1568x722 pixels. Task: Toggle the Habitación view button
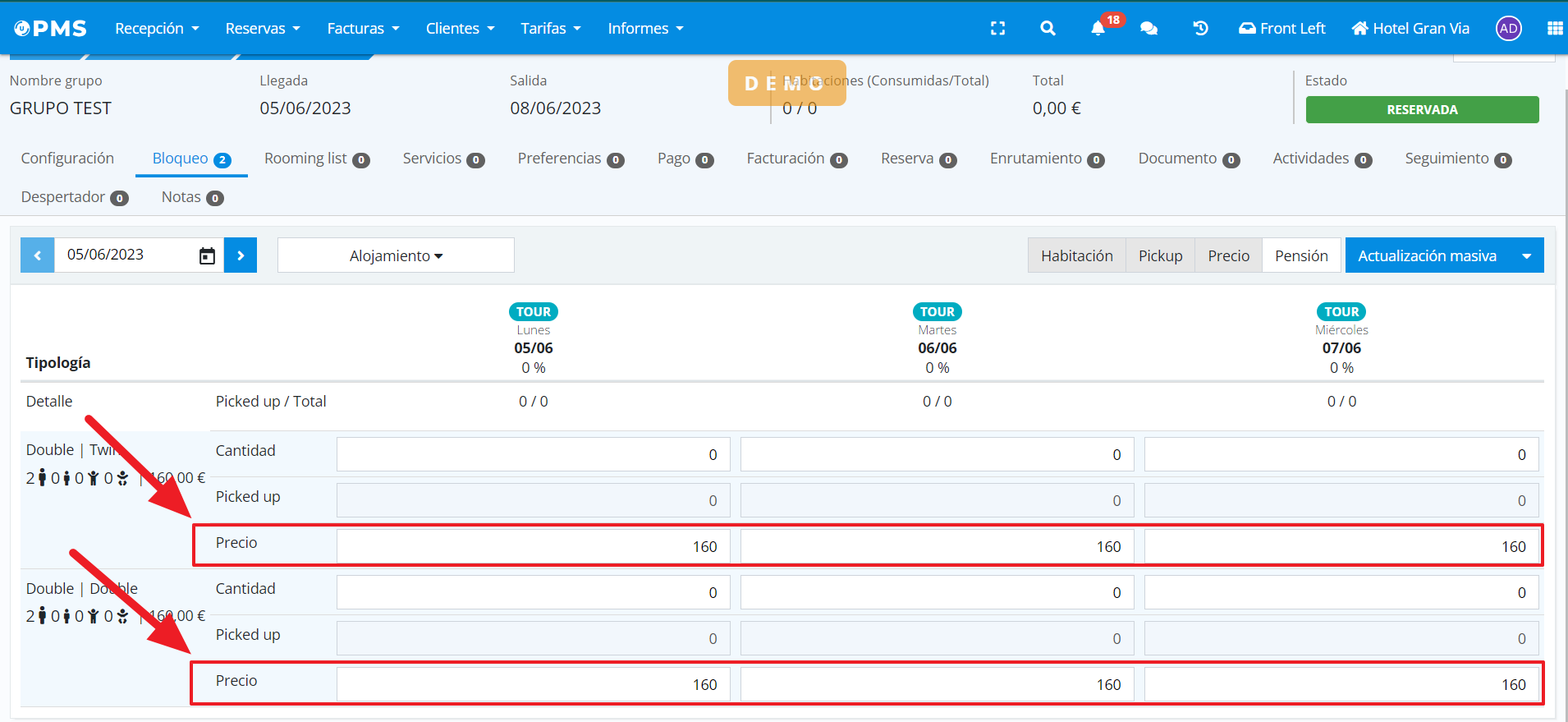(1076, 255)
